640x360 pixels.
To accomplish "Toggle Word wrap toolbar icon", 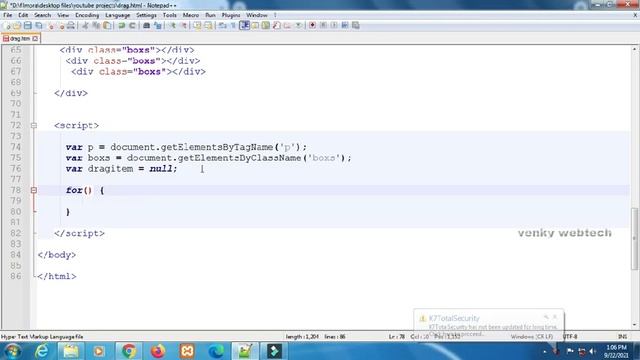I will tap(222, 26).
